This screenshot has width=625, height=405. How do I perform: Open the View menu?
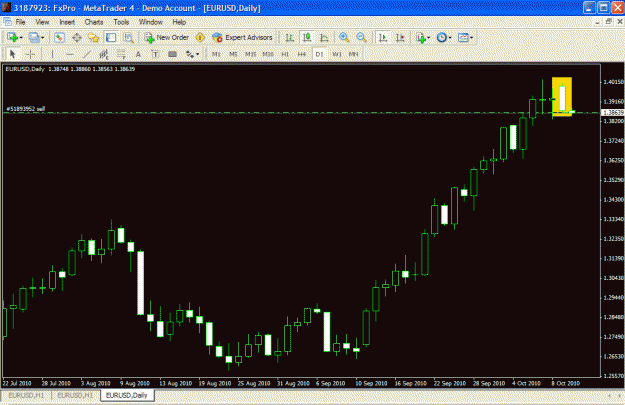[42, 22]
